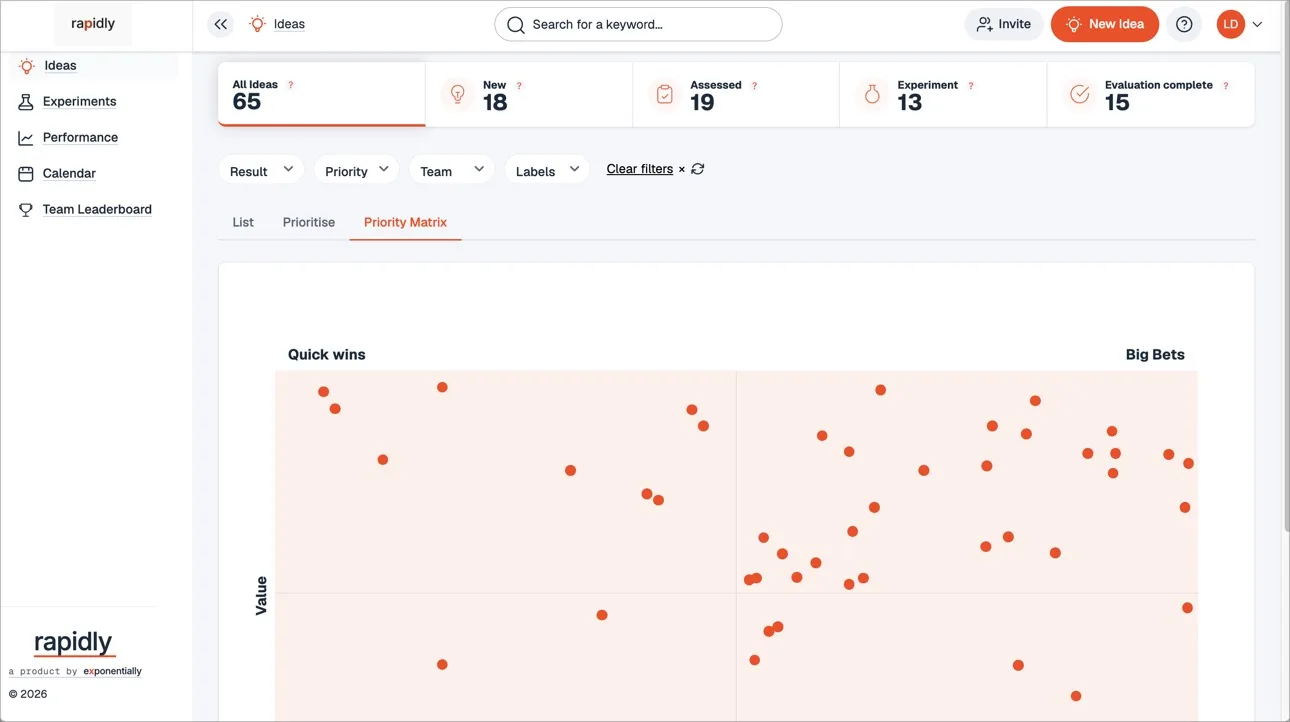Select the Priority Matrix tab
The width and height of the screenshot is (1290, 722).
405,222
